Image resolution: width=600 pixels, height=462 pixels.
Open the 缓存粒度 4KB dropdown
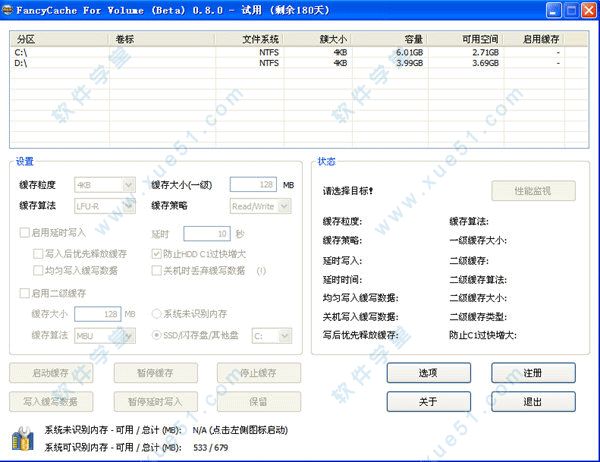[x=105, y=185]
